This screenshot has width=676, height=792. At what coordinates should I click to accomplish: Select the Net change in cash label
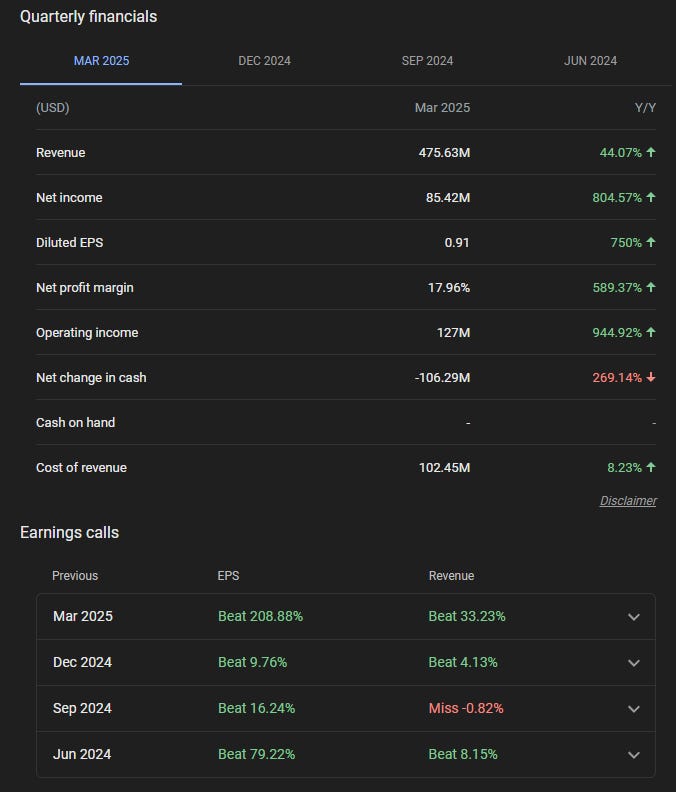click(x=91, y=377)
